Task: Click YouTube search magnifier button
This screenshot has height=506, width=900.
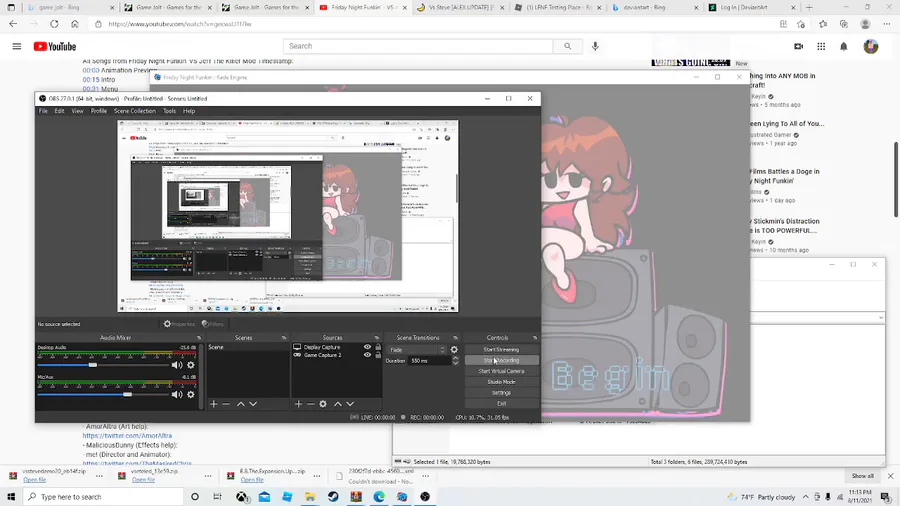Action: point(568,46)
